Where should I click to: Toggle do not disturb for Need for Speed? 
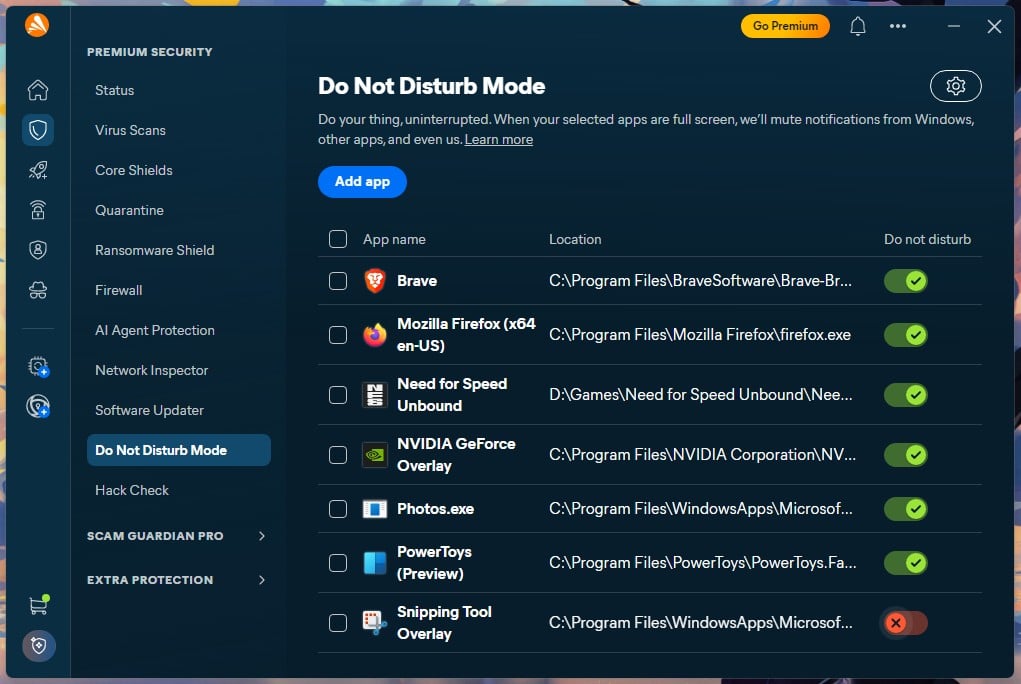point(906,395)
